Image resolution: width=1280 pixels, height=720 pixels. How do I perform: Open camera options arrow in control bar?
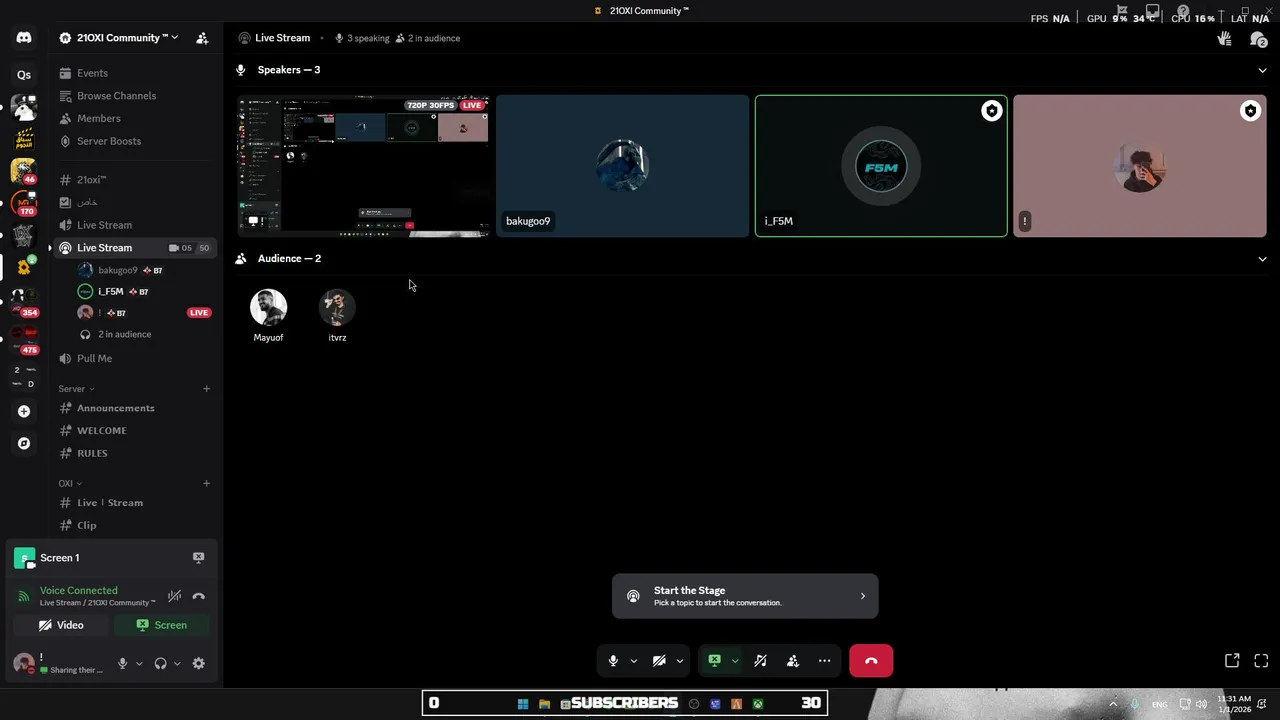point(679,661)
